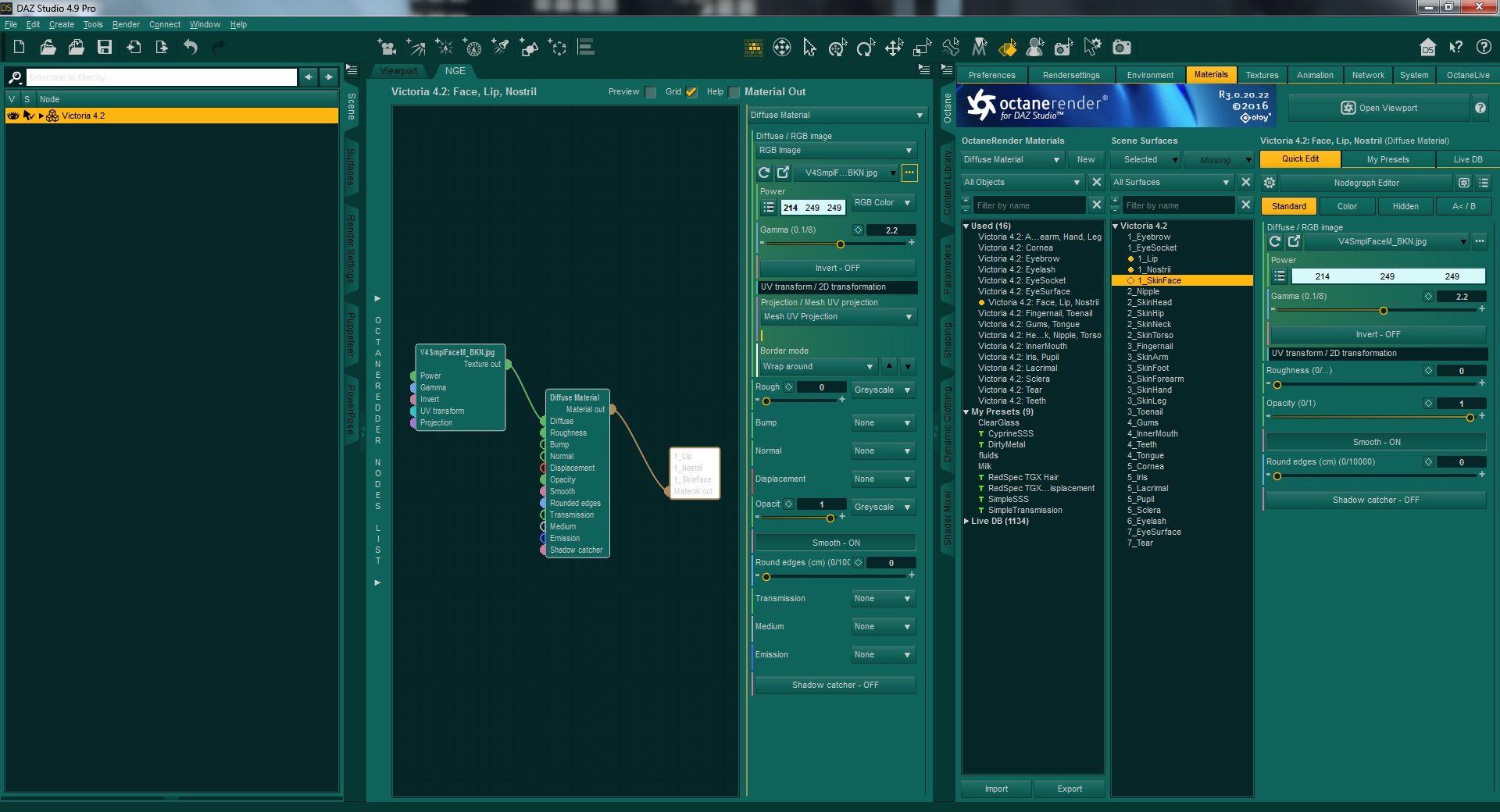Select the Joint Editor bone tool

pos(951,48)
